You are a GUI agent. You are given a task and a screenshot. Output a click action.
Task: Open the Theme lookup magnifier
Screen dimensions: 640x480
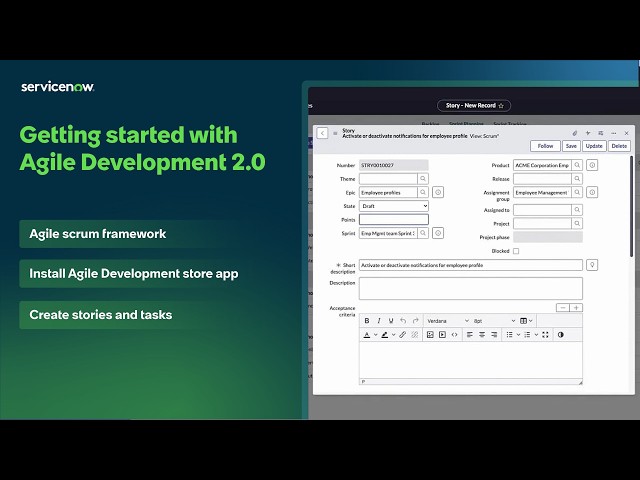423,179
